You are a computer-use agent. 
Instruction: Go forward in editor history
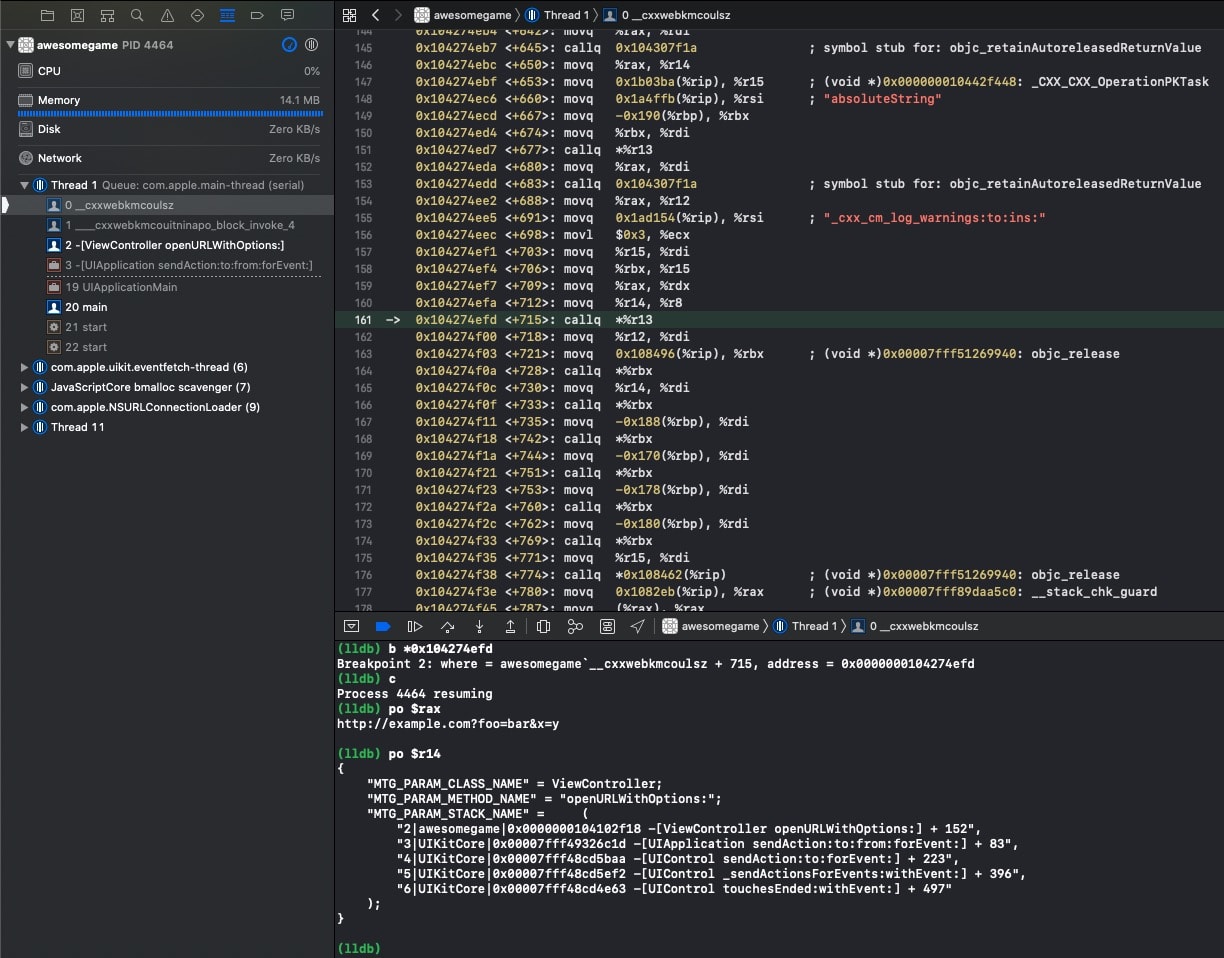click(398, 15)
